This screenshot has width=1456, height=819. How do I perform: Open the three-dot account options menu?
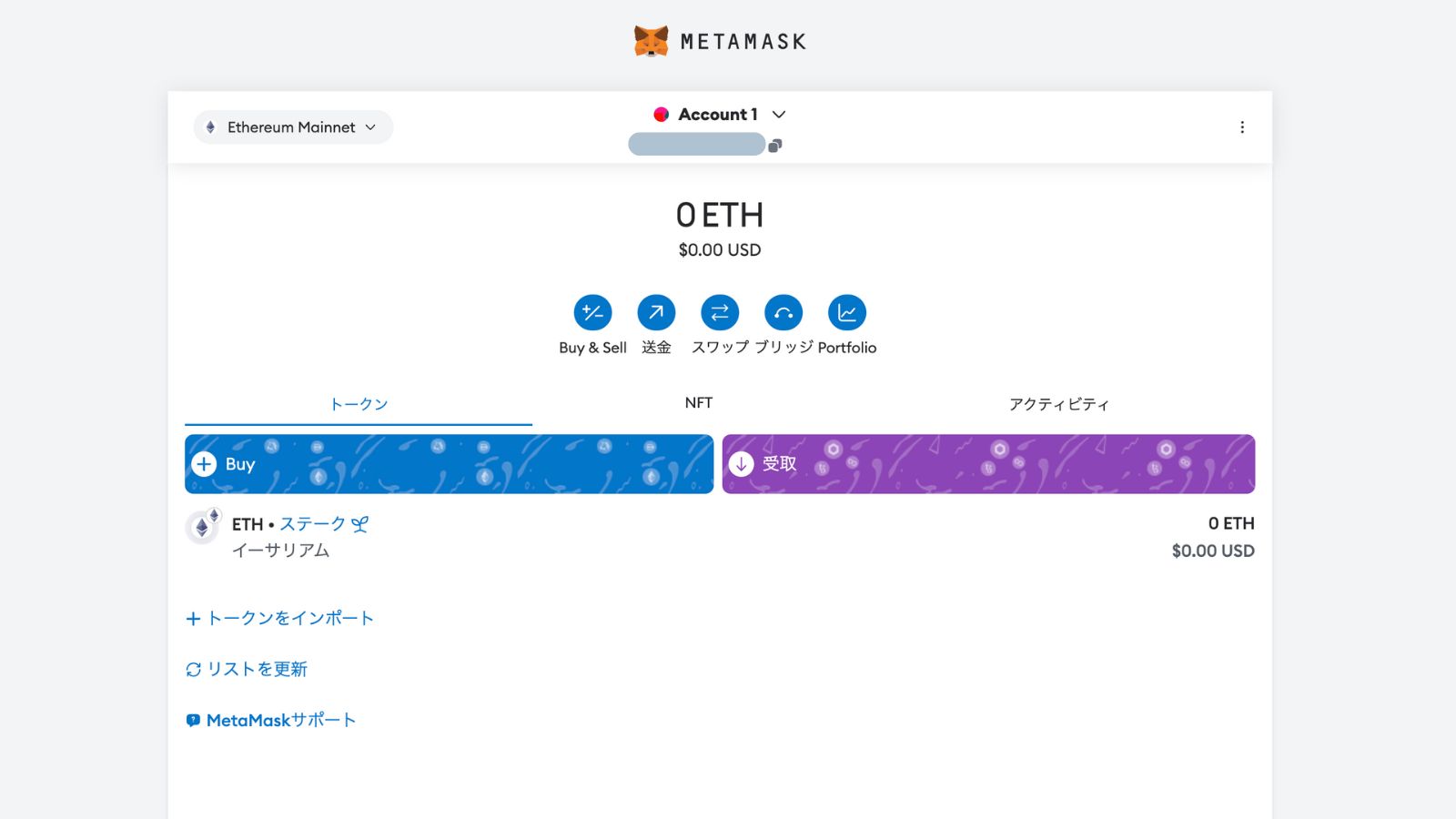coord(1242,127)
